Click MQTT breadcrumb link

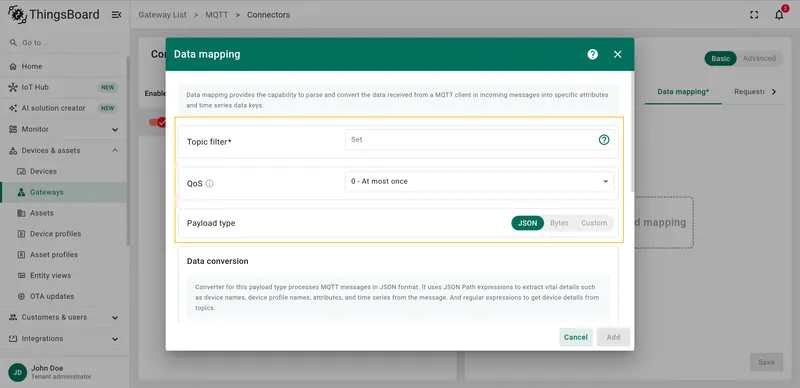click(x=217, y=15)
